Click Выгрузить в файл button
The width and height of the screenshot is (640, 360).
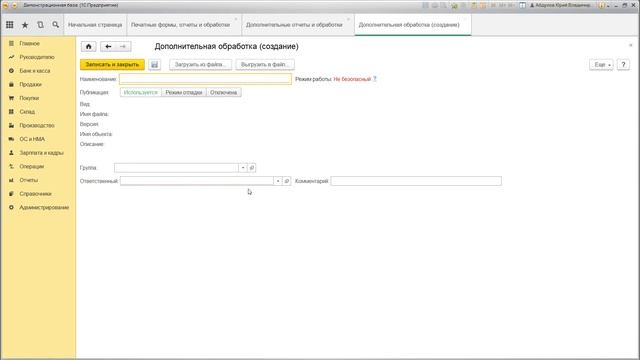coord(265,64)
